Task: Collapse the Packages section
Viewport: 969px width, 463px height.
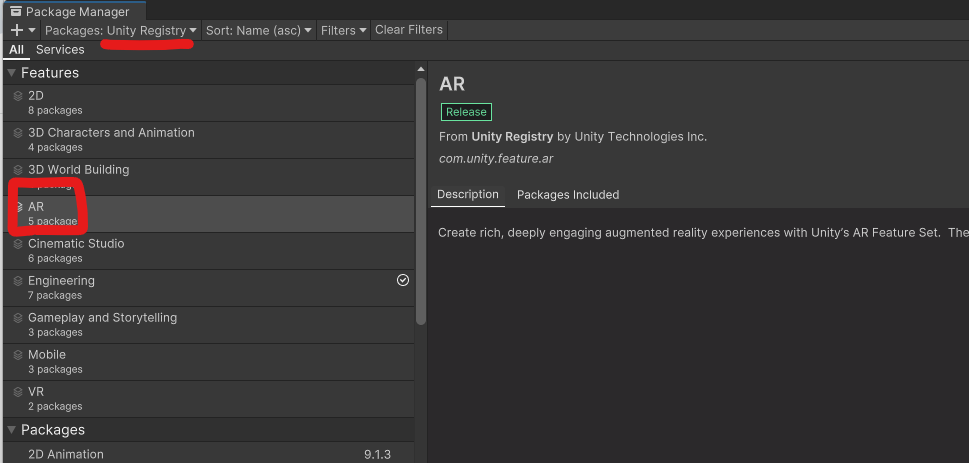Action: point(11,430)
